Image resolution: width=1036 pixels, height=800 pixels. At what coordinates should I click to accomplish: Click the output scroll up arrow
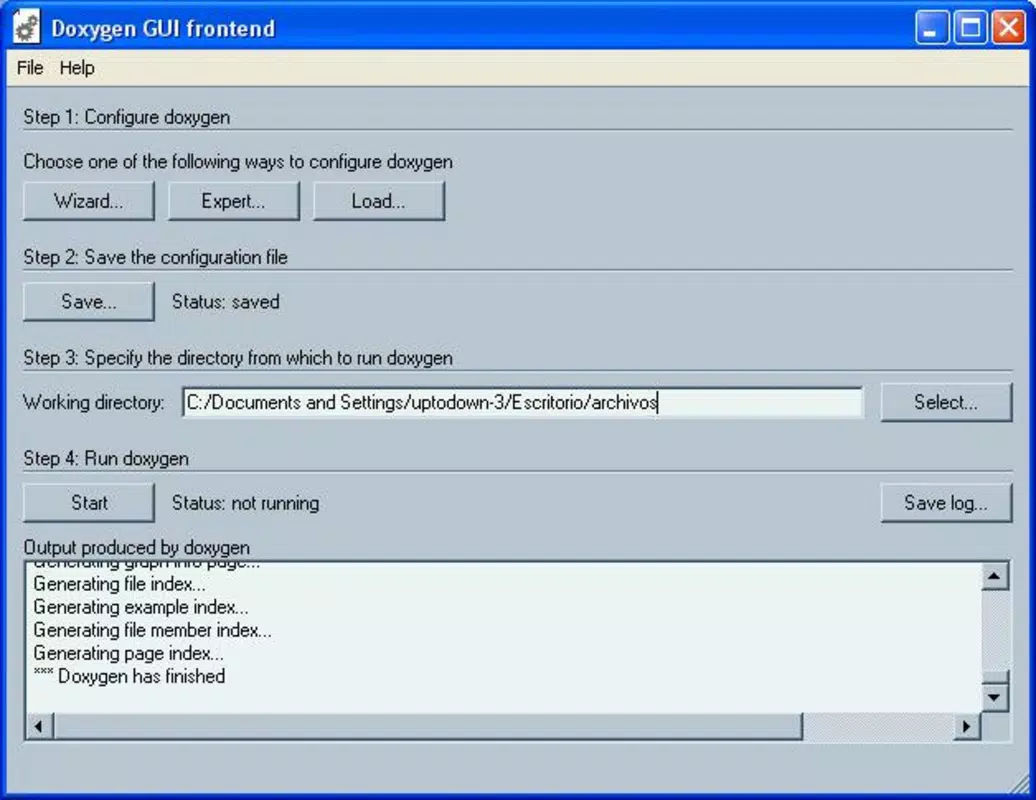(x=994, y=576)
